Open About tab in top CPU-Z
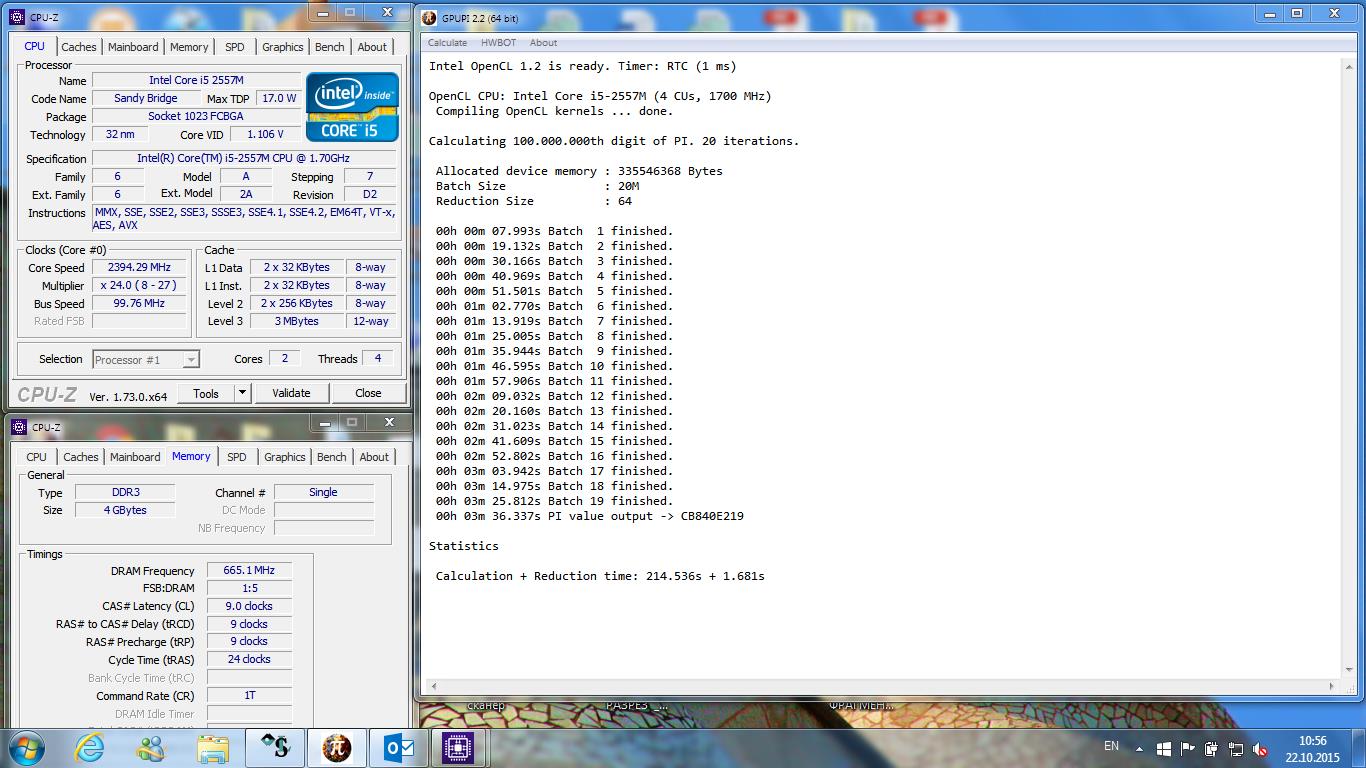Viewport: 1366px width, 768px height. coord(372,47)
